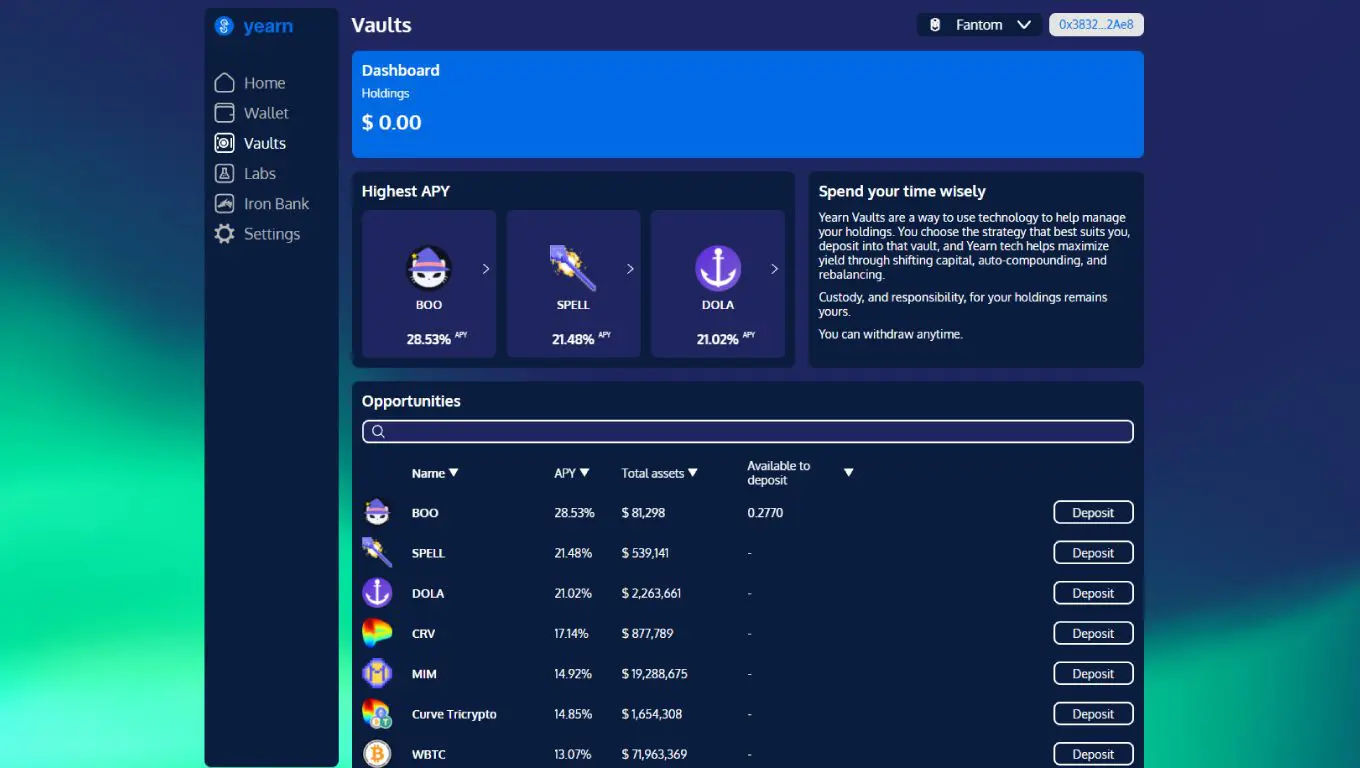Click the search magnifier icon

click(x=378, y=432)
